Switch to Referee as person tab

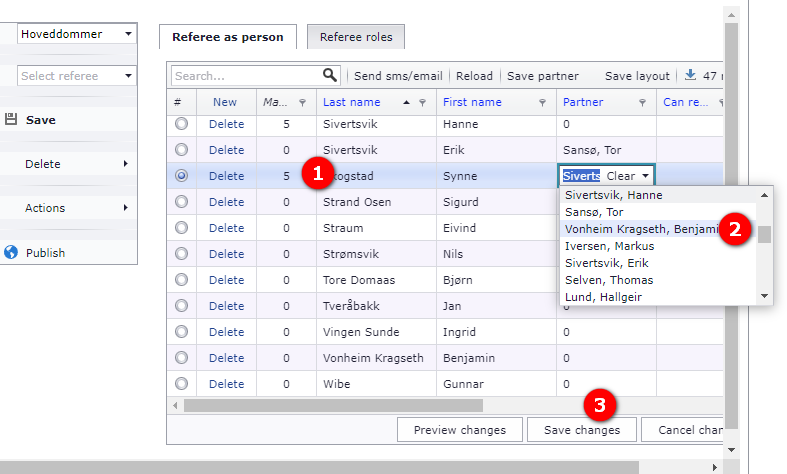point(228,37)
